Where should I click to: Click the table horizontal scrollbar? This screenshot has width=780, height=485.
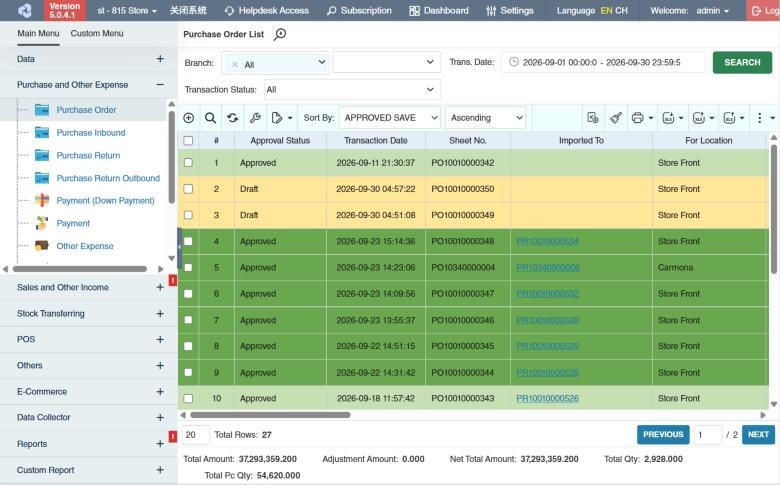(270, 415)
